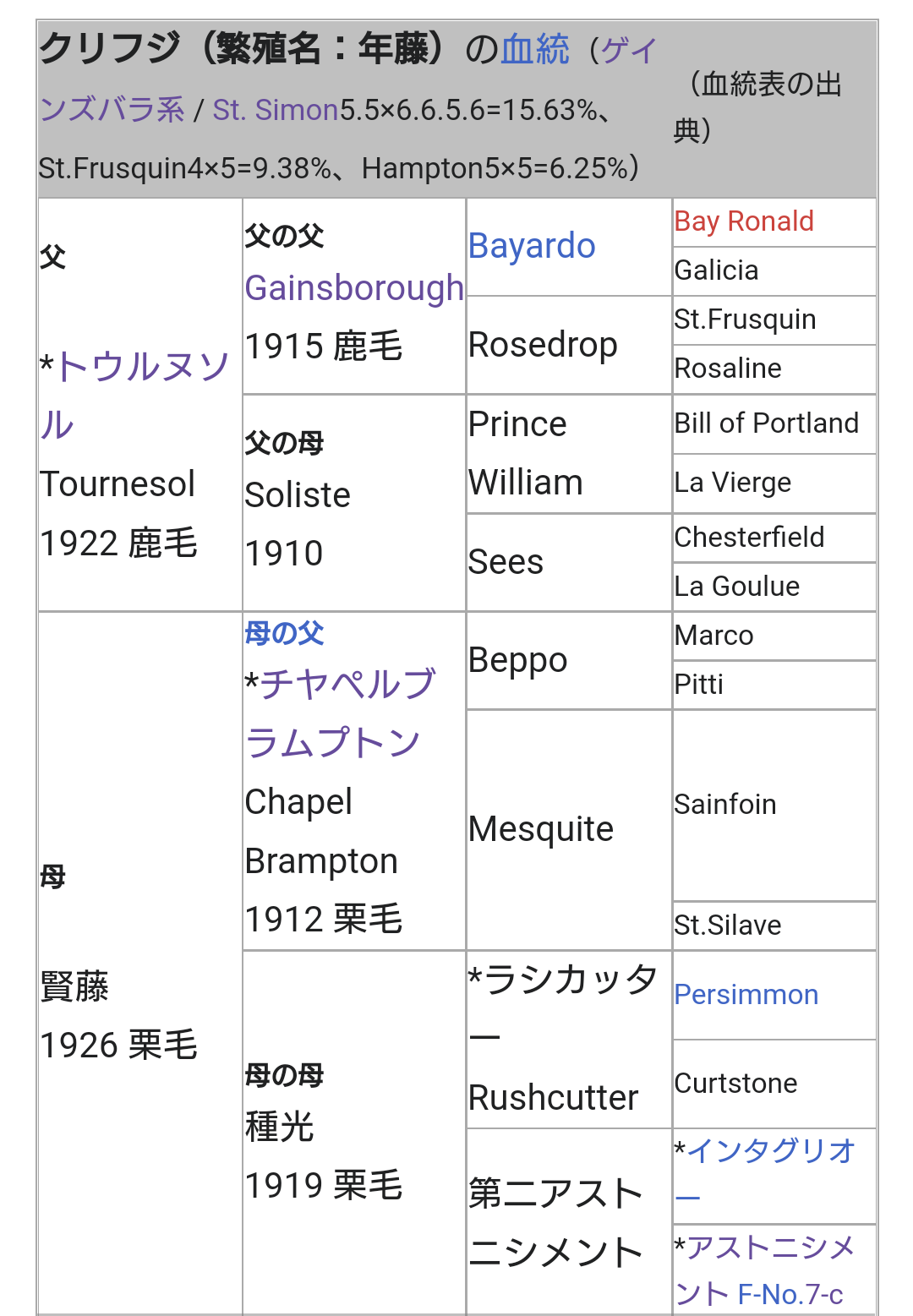Click the Gainsborough link
Image resolution: width=913 pixels, height=1316 pixels.
coord(353,288)
